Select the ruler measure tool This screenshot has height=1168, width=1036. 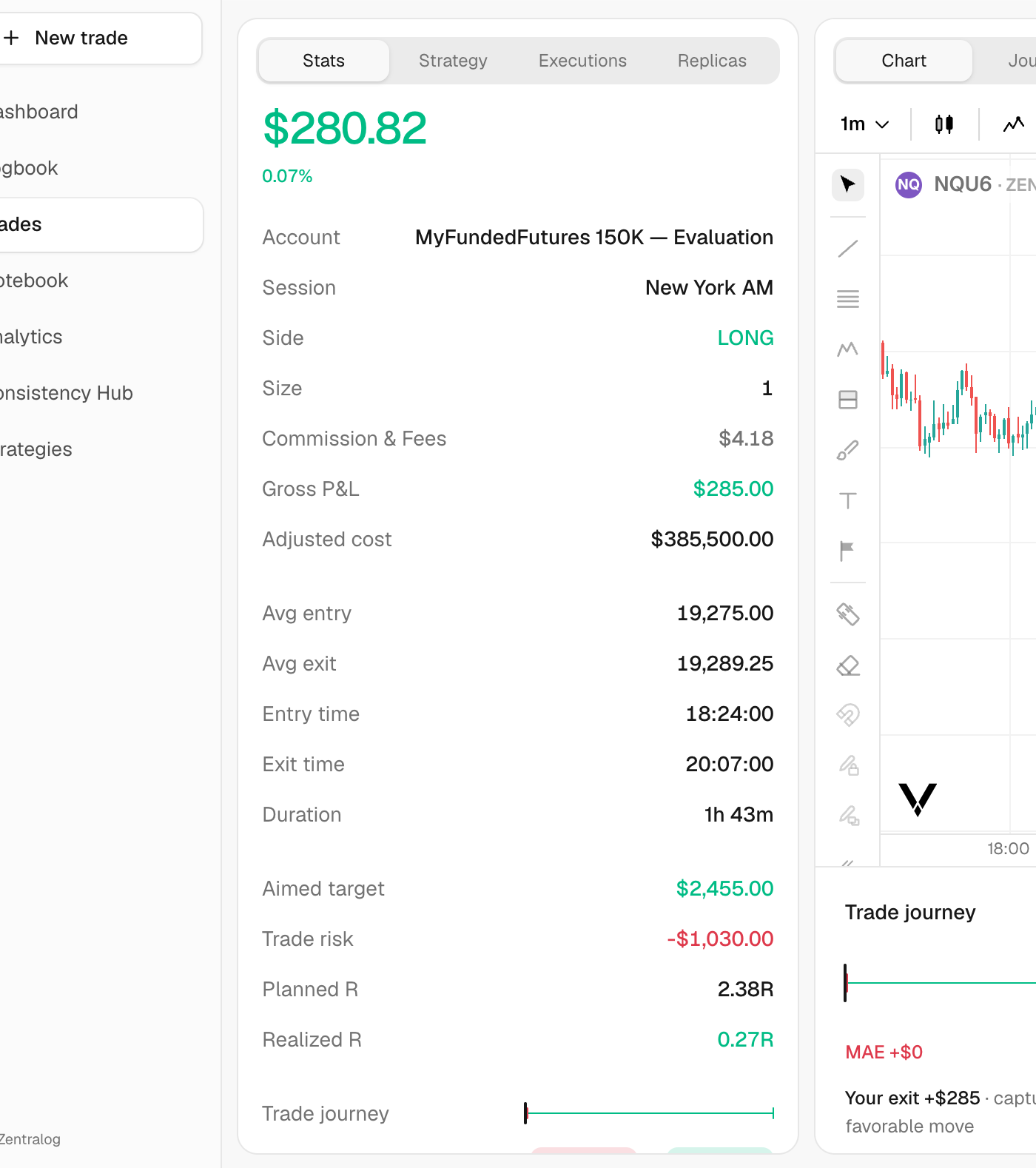click(848, 614)
